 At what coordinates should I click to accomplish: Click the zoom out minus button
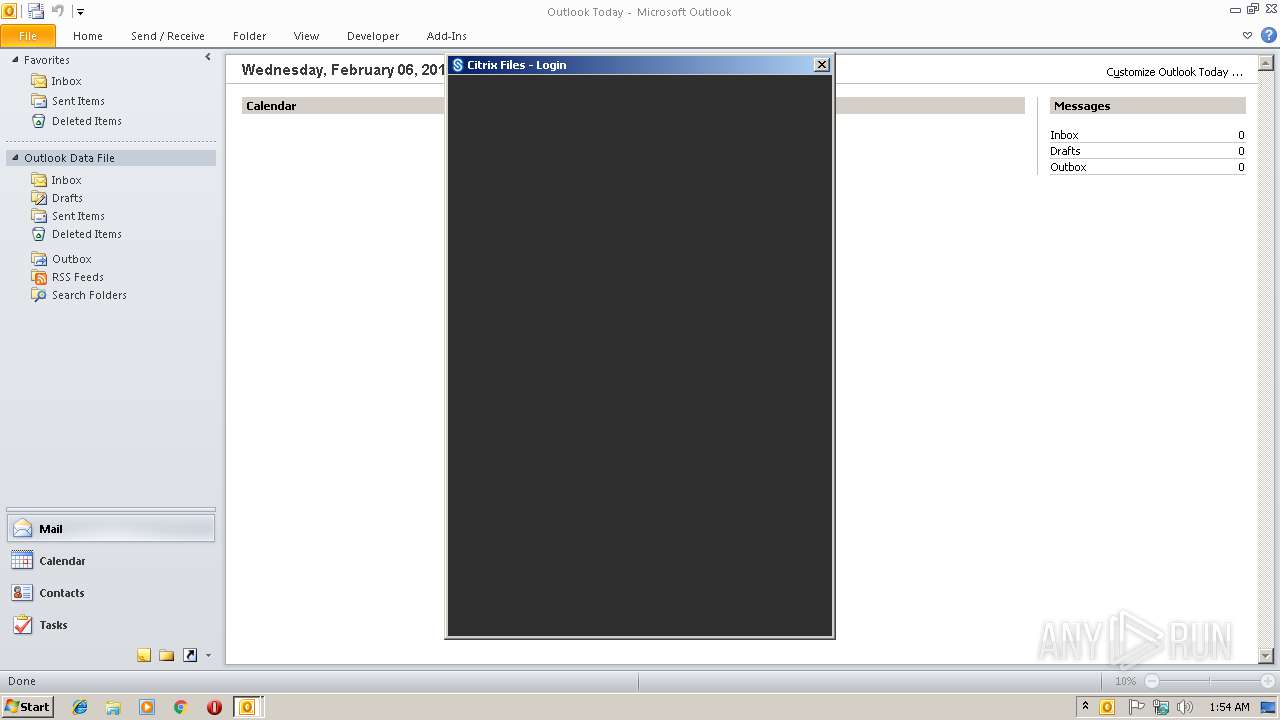tap(1151, 681)
